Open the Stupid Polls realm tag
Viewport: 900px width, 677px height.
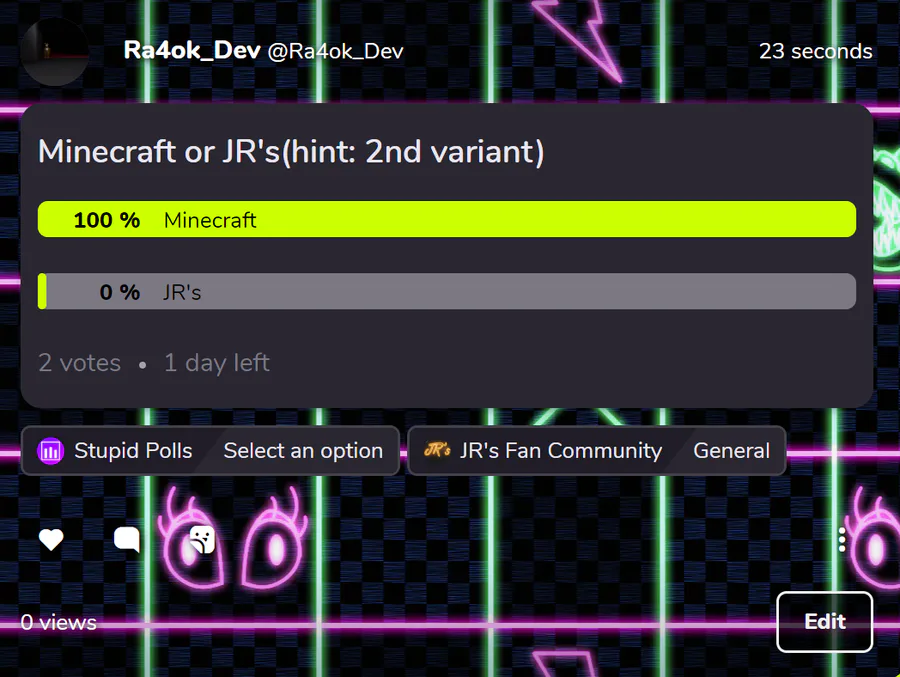click(116, 451)
